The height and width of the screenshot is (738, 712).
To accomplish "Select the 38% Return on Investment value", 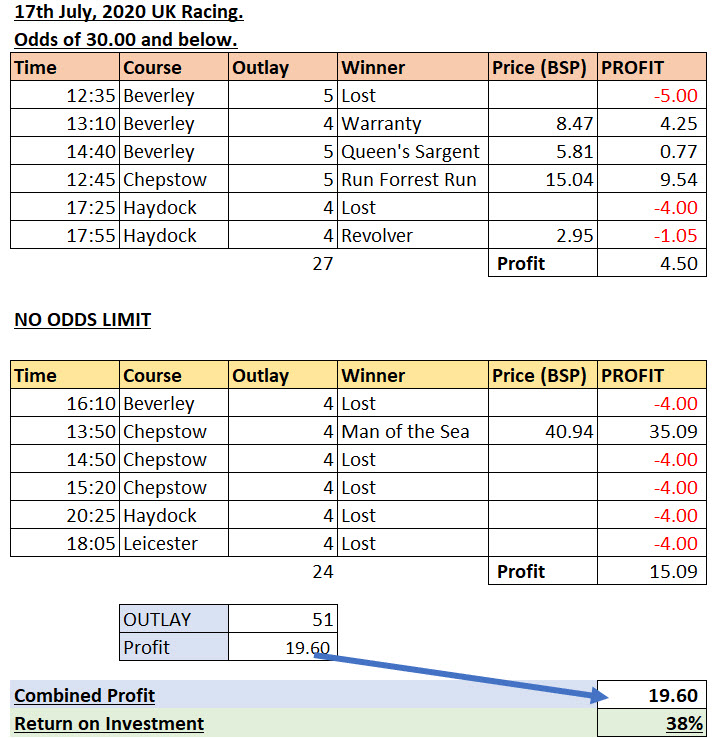I will pyautogui.click(x=684, y=723).
